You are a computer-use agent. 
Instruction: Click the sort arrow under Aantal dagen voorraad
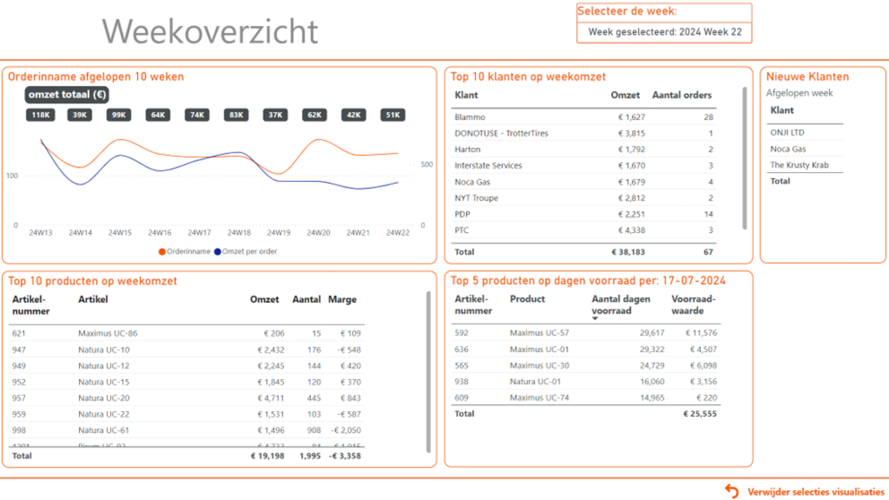tap(595, 318)
